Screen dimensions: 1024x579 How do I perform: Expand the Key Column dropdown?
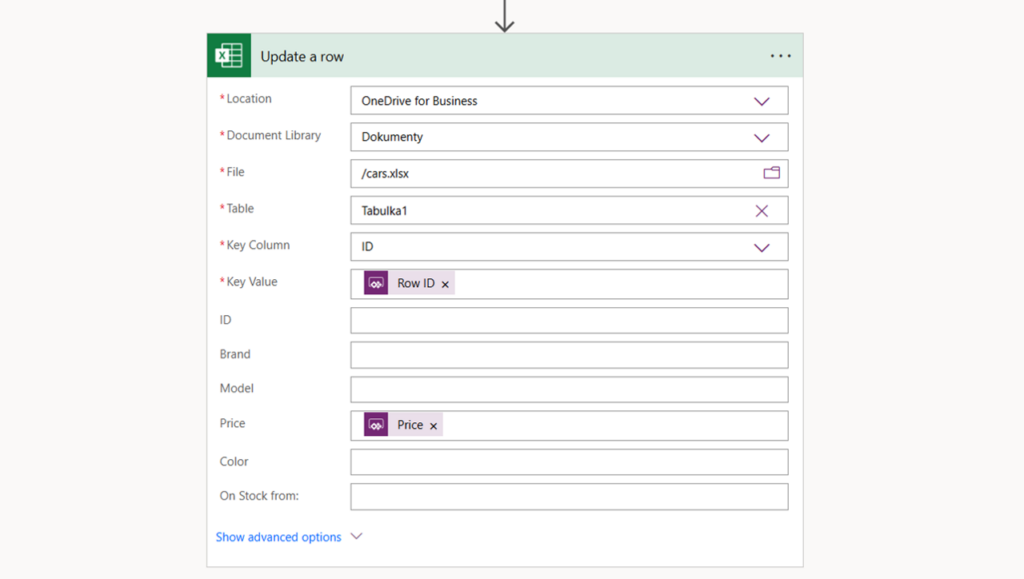tap(761, 247)
